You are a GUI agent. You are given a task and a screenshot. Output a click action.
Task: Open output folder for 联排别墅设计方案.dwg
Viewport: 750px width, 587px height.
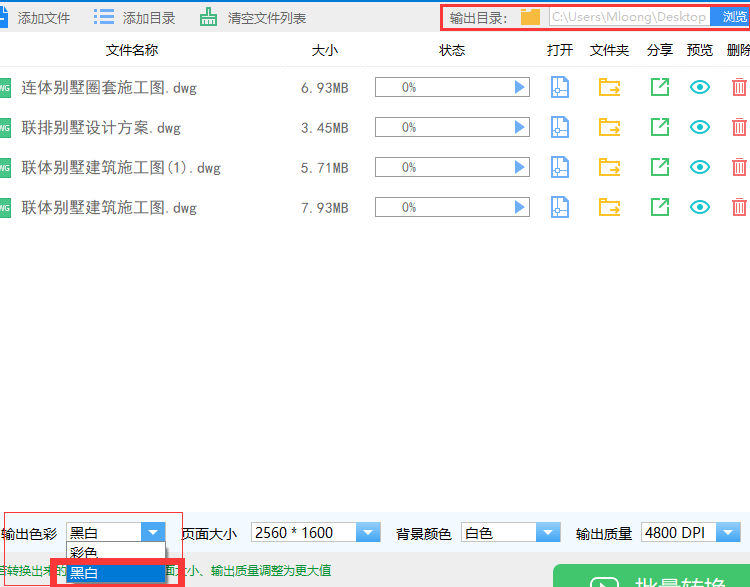[x=609, y=127]
